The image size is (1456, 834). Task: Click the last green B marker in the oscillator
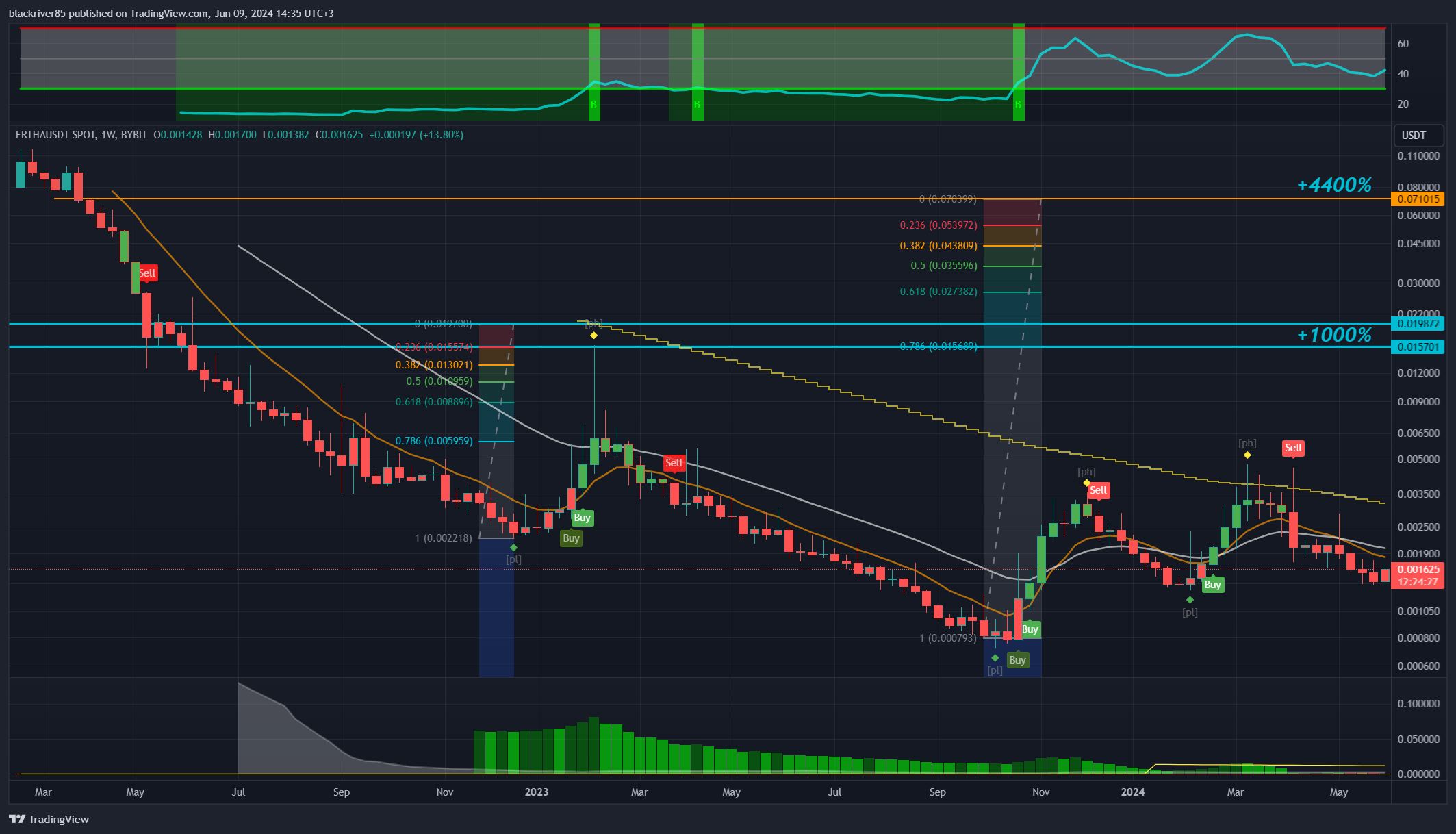pos(1019,105)
